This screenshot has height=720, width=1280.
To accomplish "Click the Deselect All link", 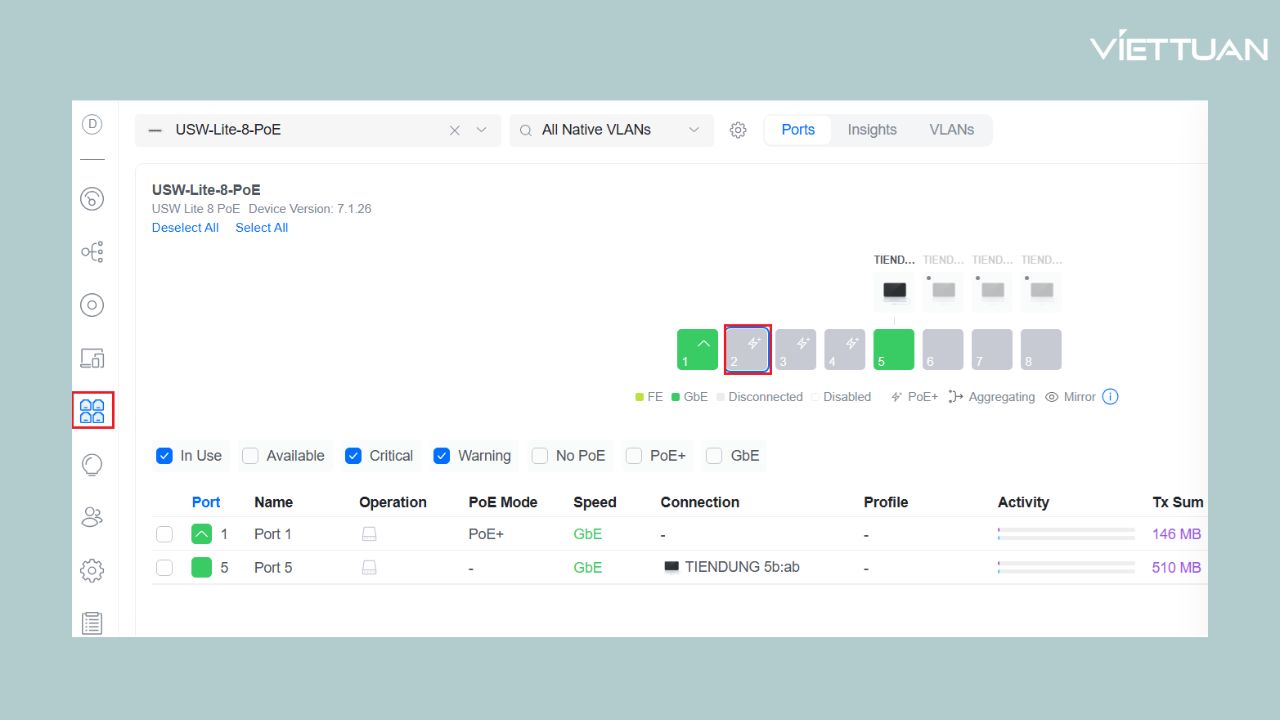I will [185, 228].
